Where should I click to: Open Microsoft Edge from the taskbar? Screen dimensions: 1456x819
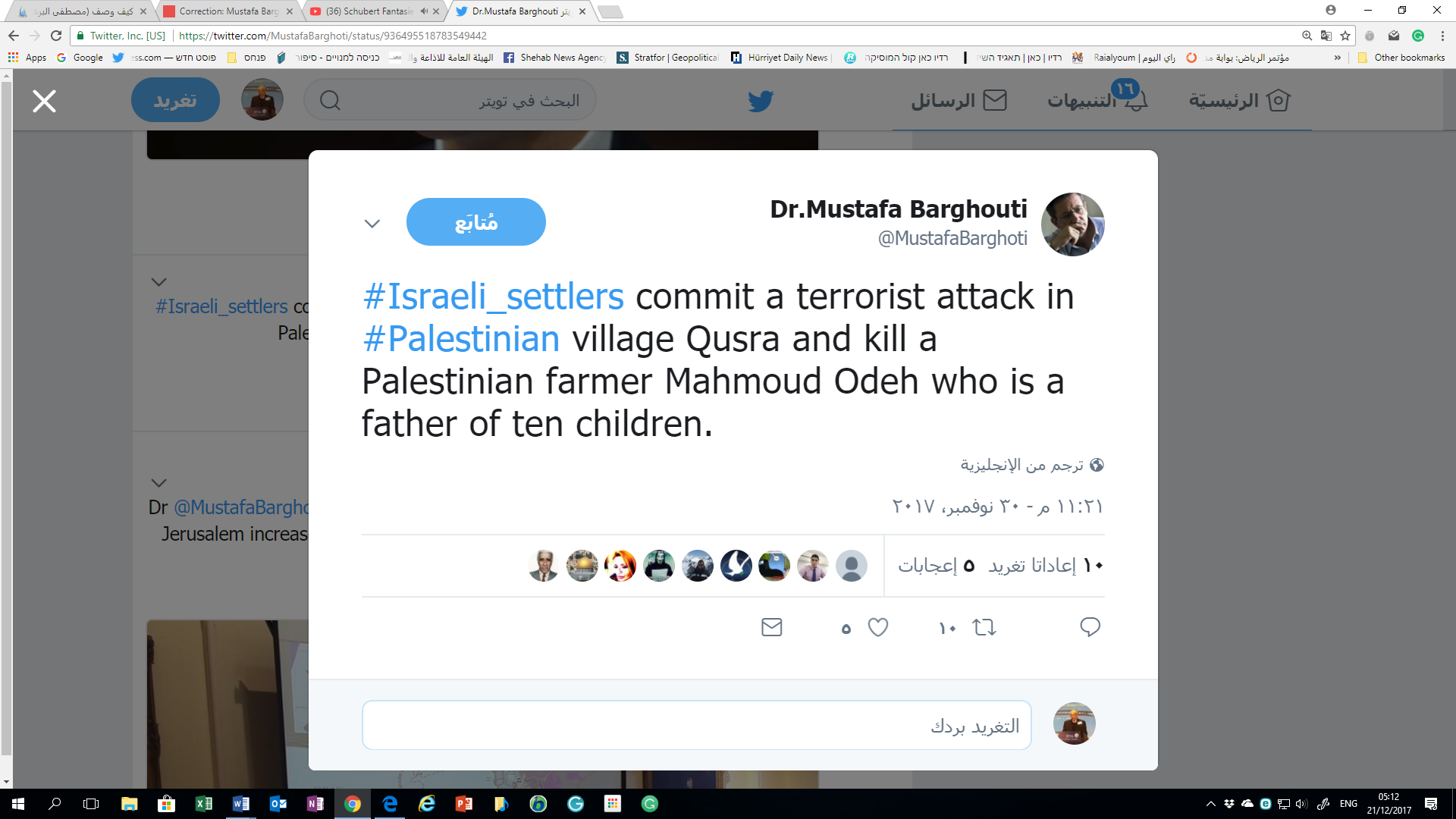pyautogui.click(x=390, y=804)
